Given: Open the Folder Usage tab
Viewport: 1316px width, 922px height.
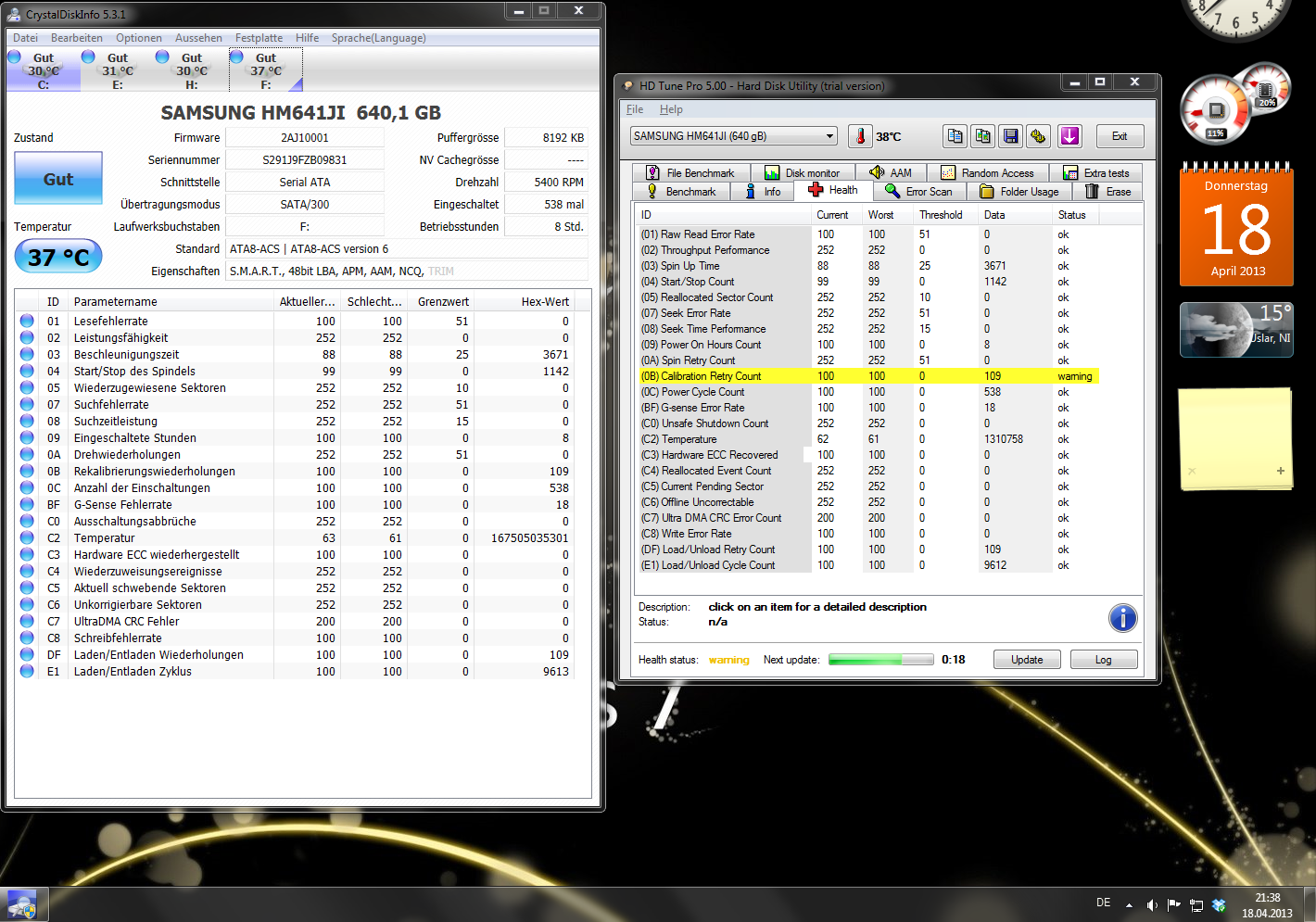Looking at the screenshot, I should pos(1019,192).
